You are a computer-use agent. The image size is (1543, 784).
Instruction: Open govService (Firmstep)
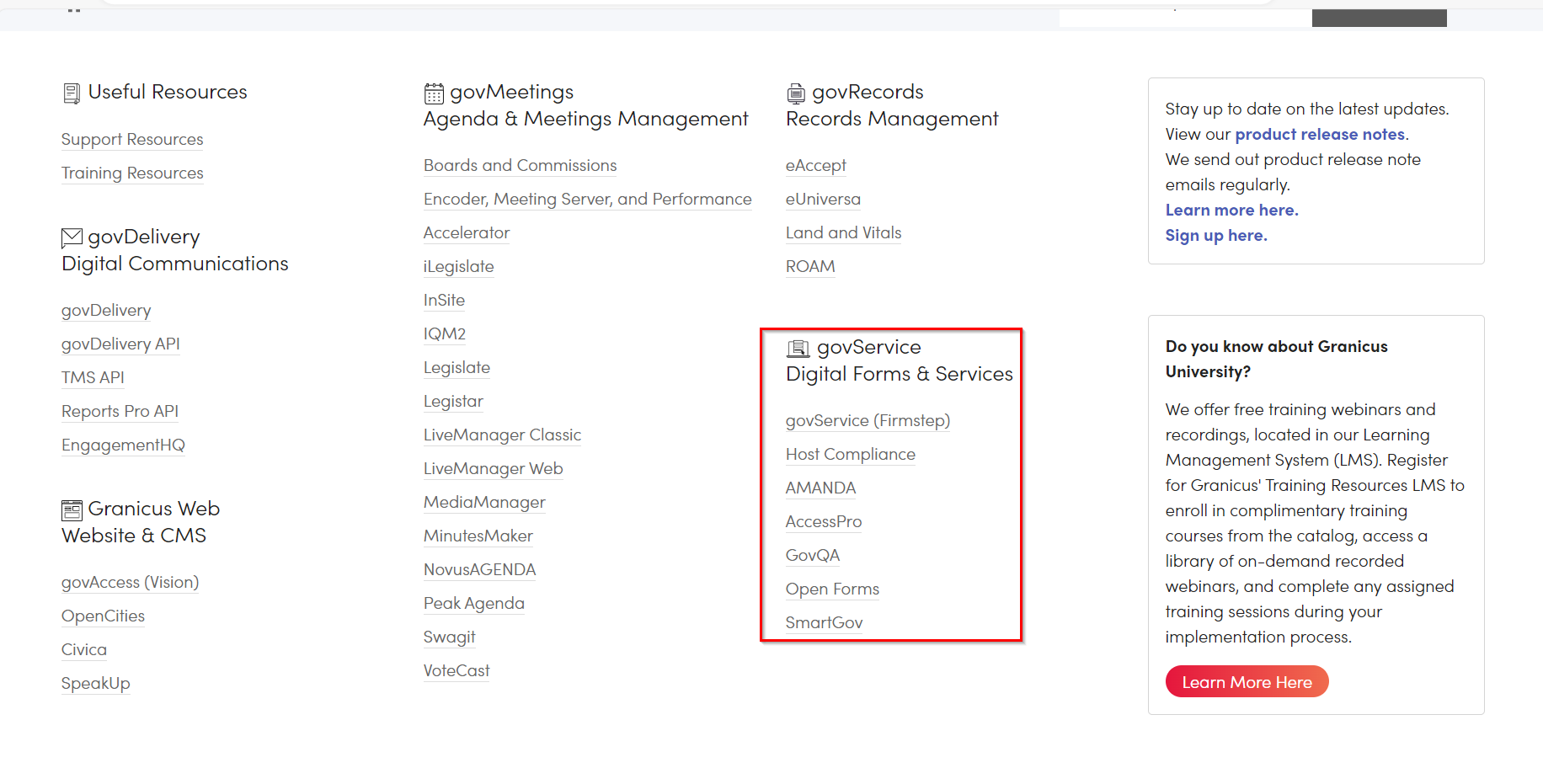pos(867,420)
